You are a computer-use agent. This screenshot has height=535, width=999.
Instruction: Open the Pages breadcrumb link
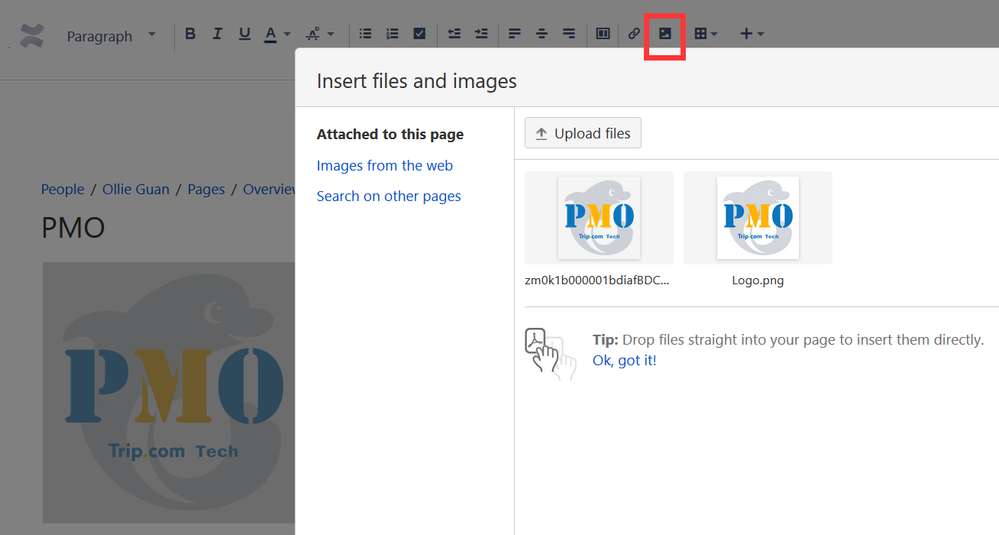(206, 189)
